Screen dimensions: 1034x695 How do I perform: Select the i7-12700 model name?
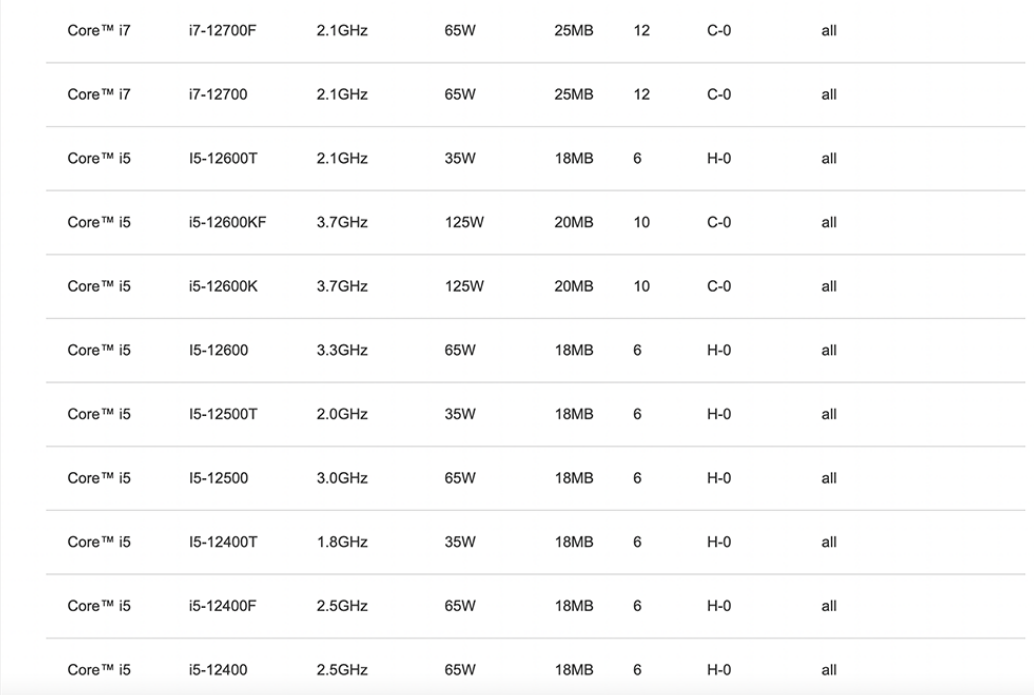(x=218, y=95)
